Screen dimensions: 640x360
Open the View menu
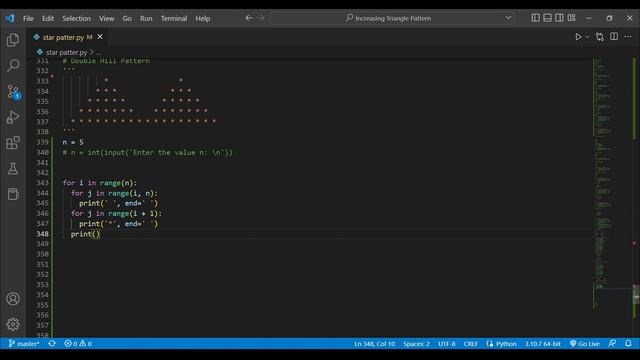tap(107, 18)
